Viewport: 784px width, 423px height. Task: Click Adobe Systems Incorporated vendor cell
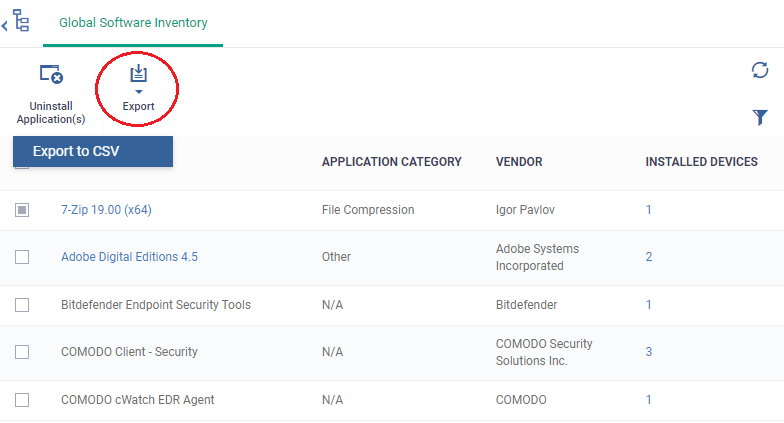[537, 257]
